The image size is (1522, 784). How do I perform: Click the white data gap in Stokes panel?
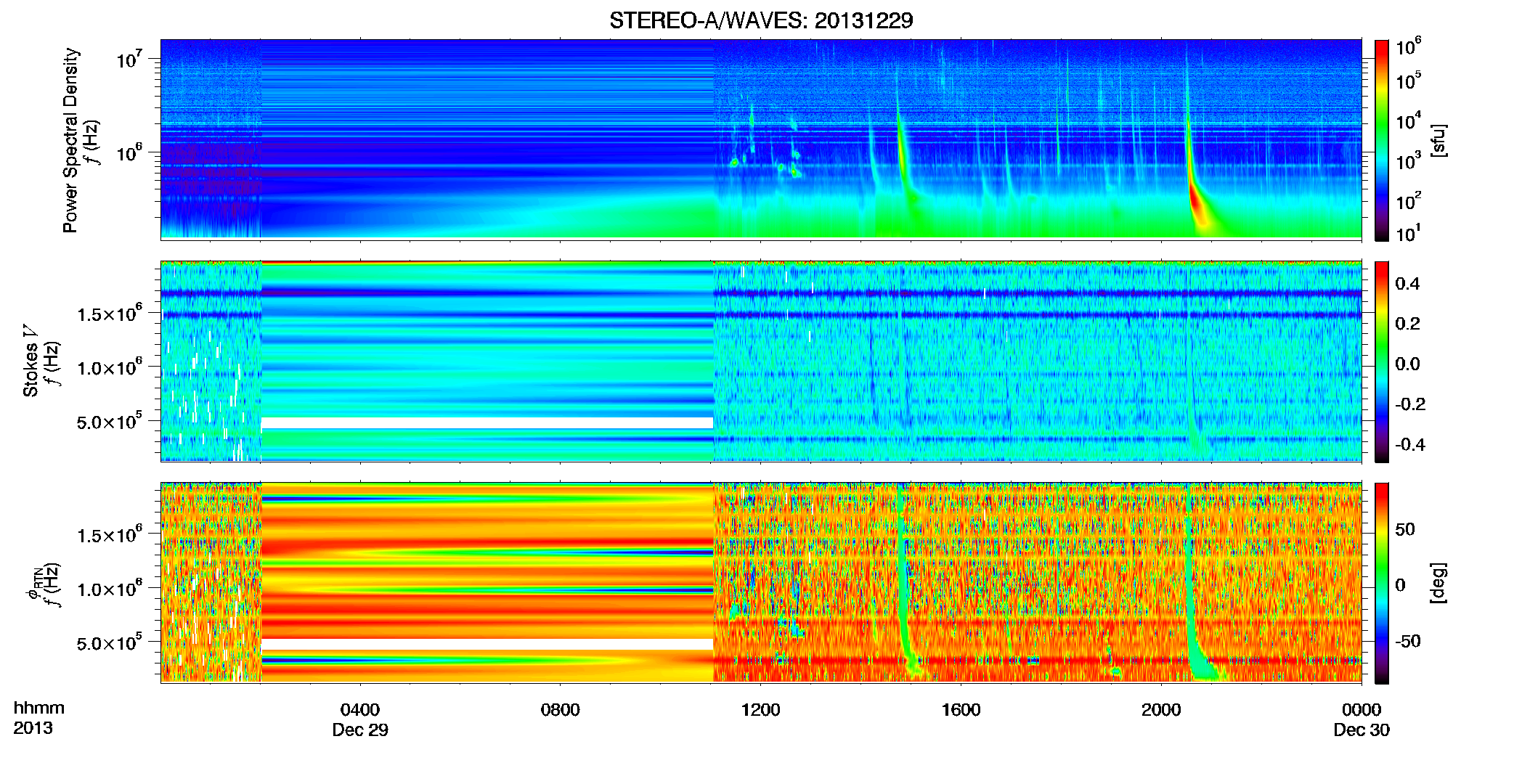(487, 422)
